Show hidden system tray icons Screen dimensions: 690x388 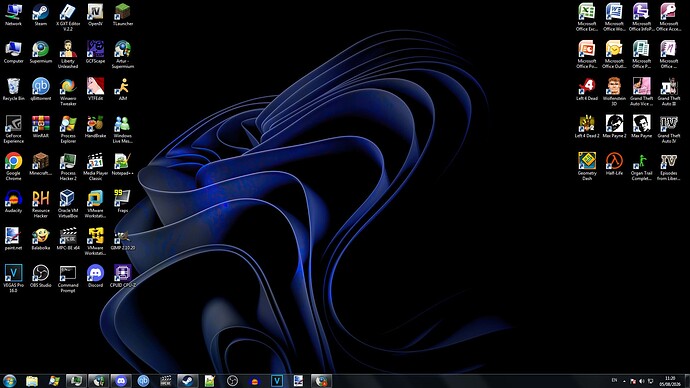tap(624, 381)
